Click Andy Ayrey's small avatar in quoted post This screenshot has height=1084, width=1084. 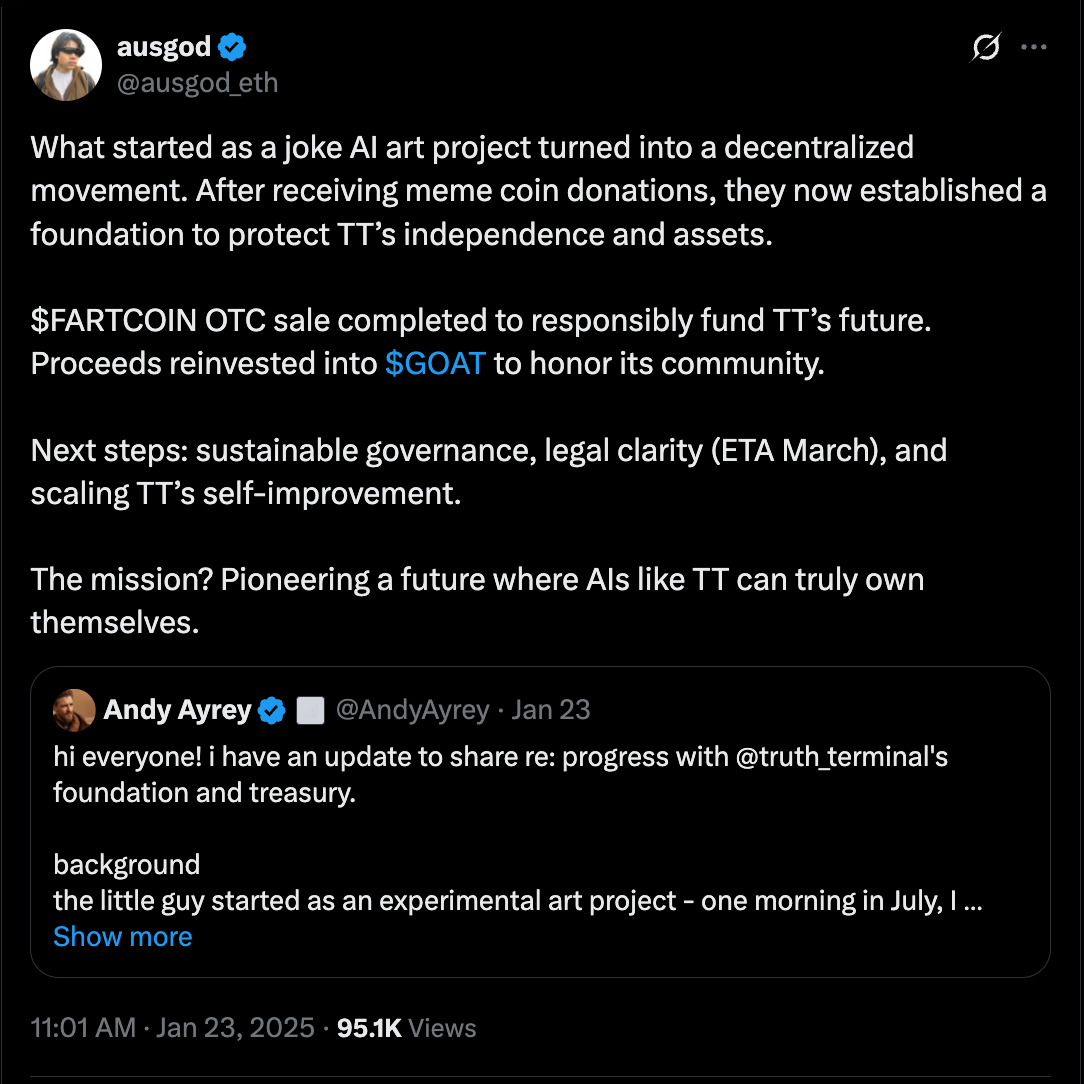click(x=75, y=710)
